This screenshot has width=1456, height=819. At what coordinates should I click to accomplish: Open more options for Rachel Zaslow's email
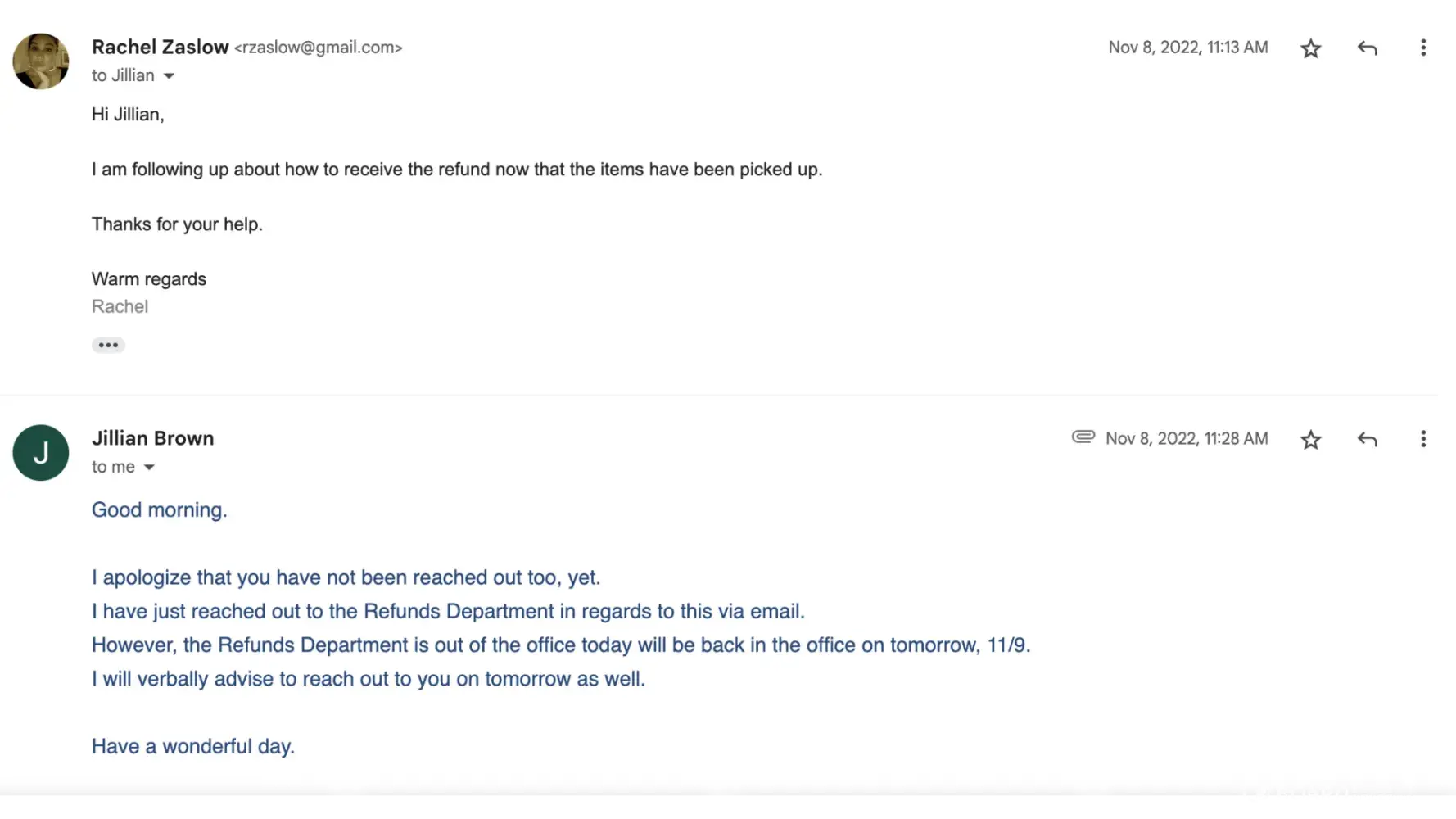[1423, 48]
